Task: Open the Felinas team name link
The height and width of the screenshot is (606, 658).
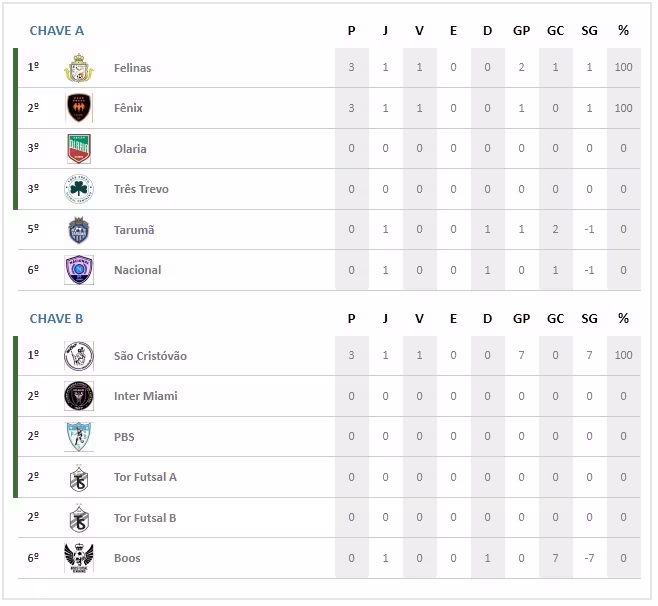Action: [x=132, y=68]
